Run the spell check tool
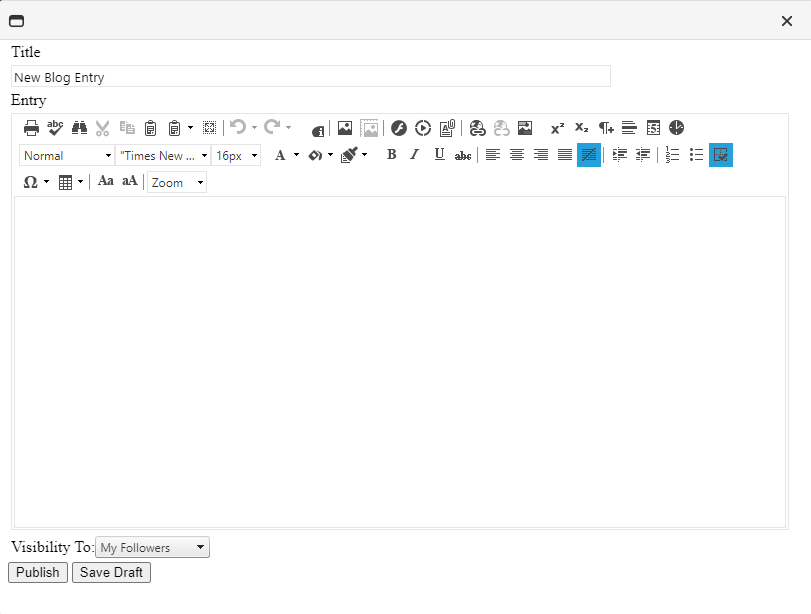Image resolution: width=811 pixels, height=614 pixels. pos(55,128)
